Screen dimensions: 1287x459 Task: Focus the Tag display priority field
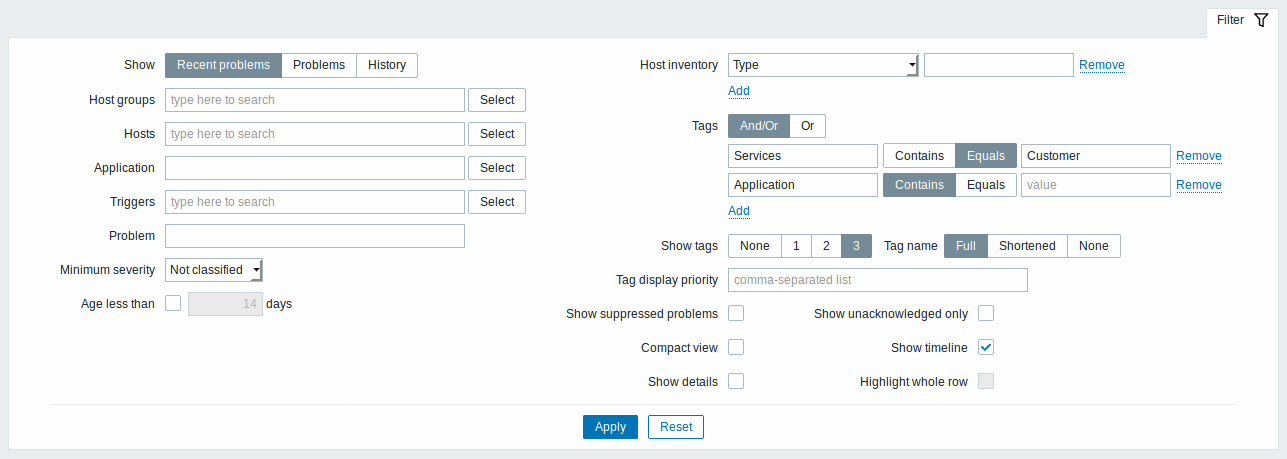click(x=878, y=280)
